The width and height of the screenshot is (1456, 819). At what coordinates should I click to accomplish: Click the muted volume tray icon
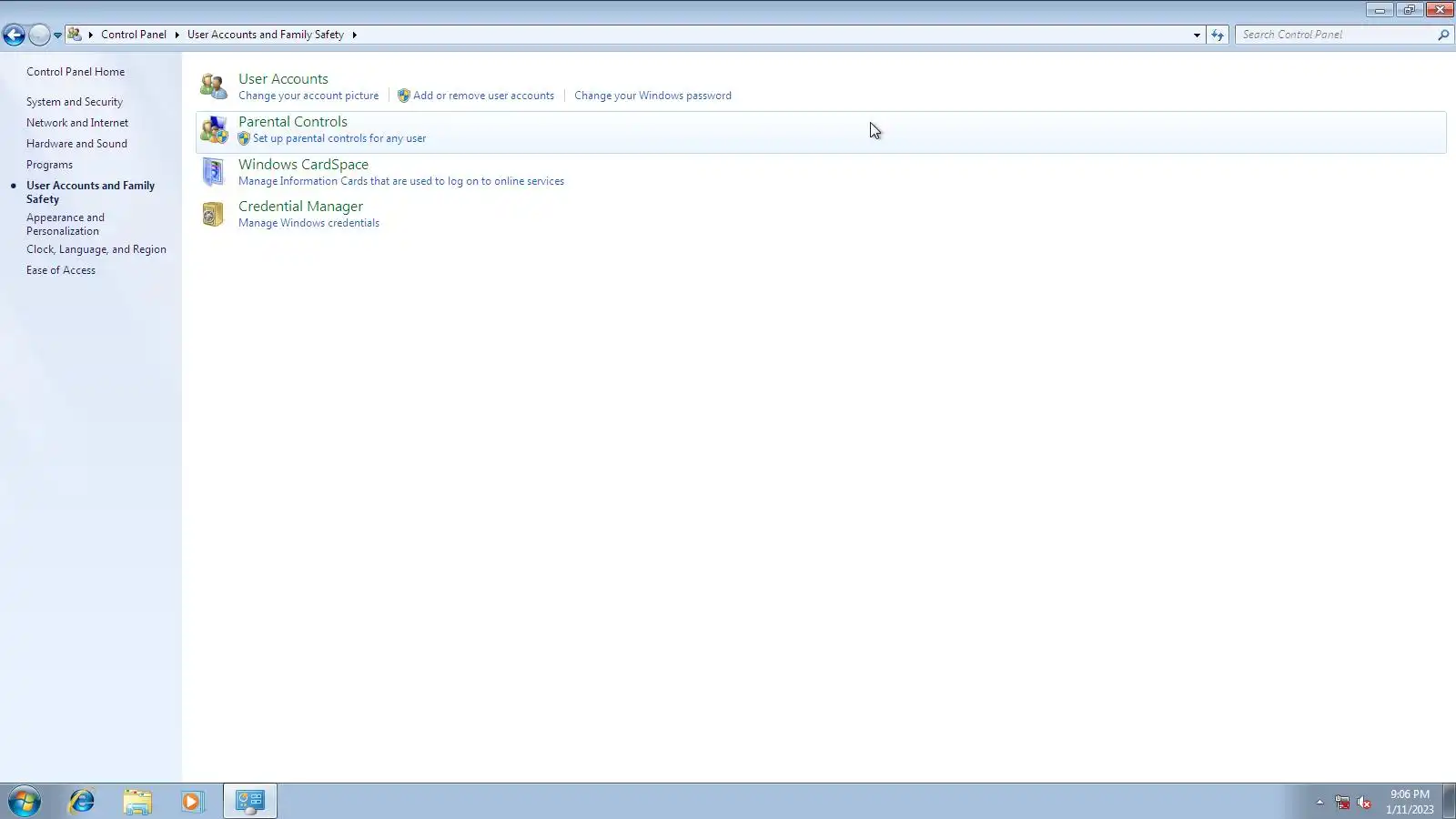[x=1364, y=802]
